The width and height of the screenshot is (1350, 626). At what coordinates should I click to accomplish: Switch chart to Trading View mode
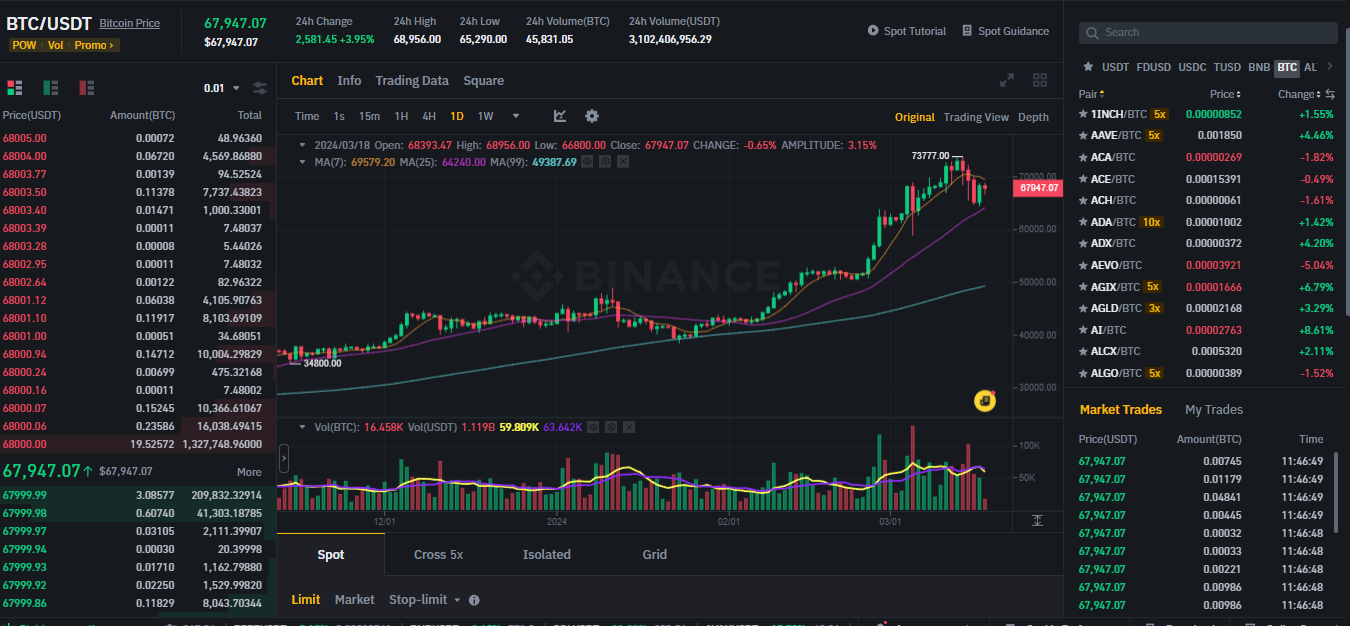(976, 117)
